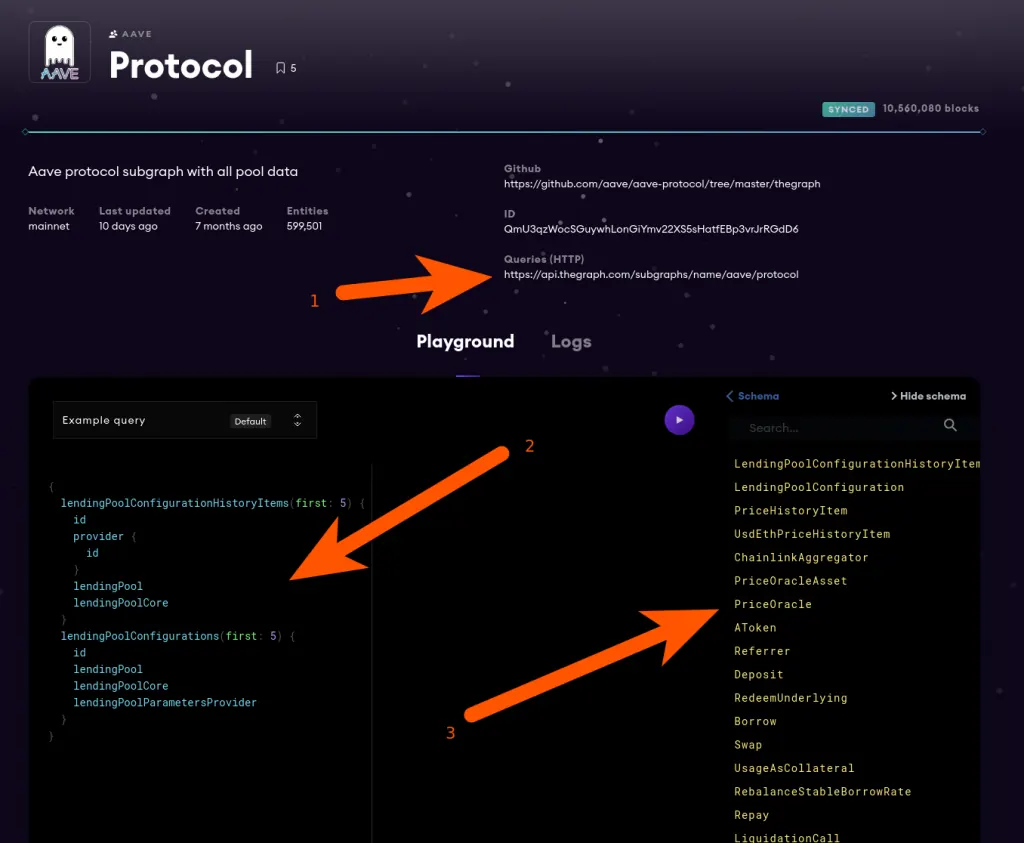
Task: Open RebalanceStableBorrowRate schema entry
Action: click(x=822, y=792)
